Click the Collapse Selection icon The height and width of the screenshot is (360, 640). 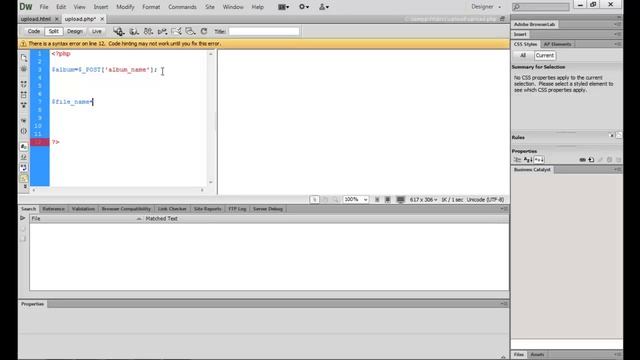tap(24, 95)
